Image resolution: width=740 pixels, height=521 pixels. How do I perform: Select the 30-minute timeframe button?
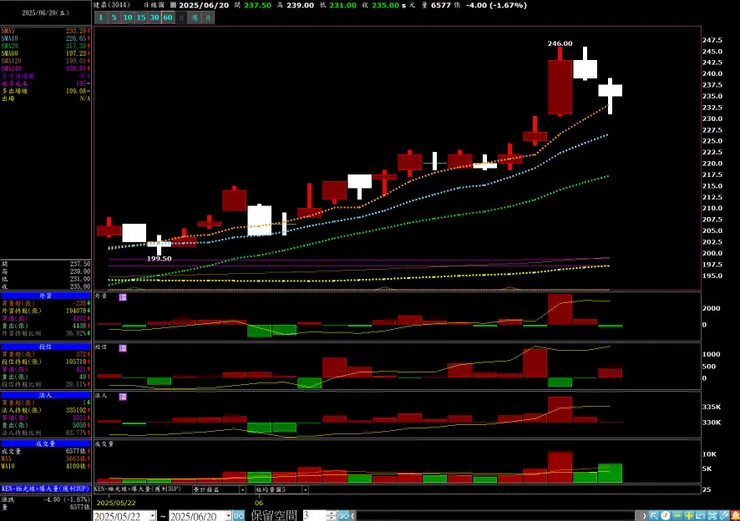coord(154,17)
